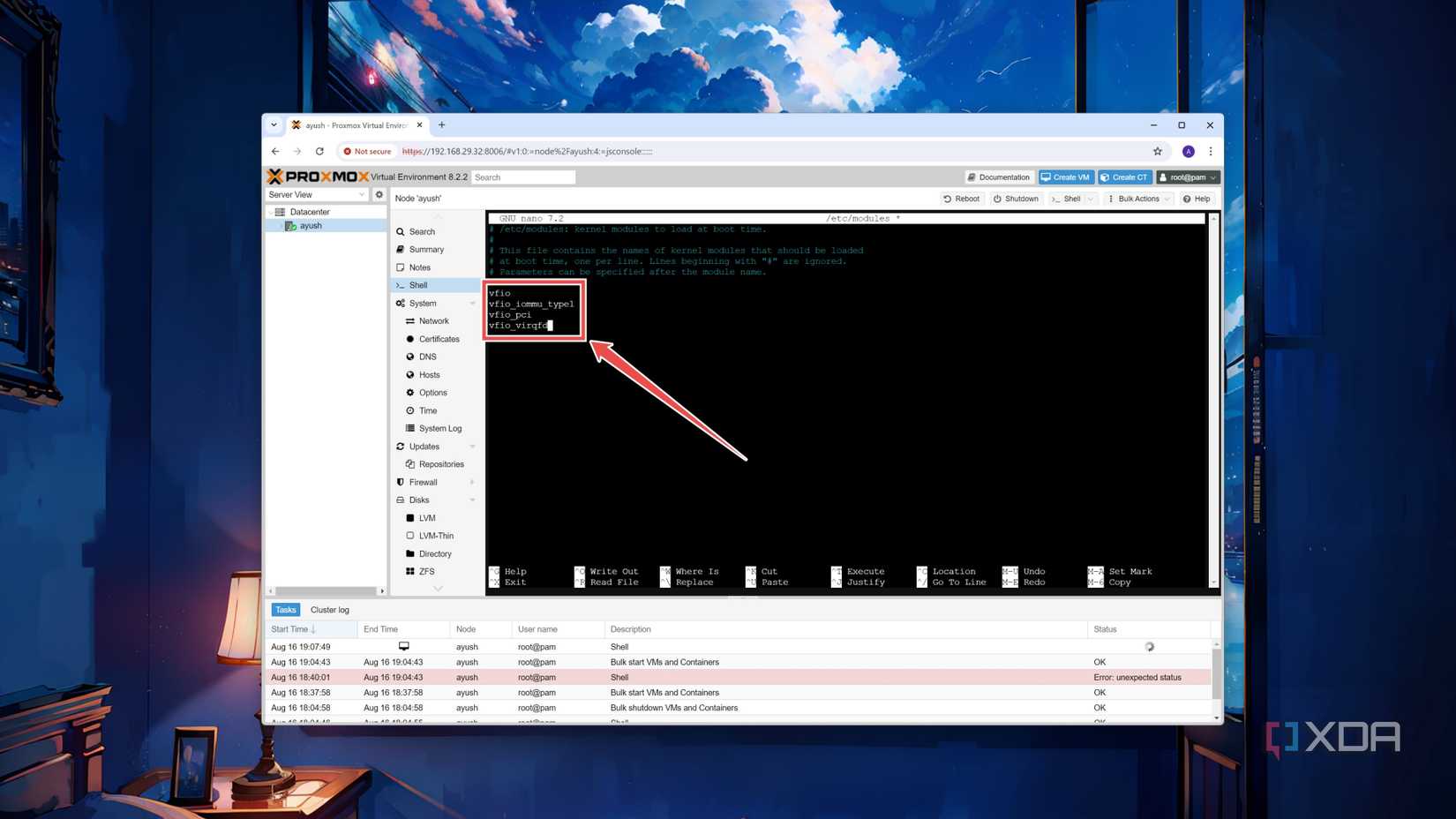Open the Hosts file editor

(x=429, y=375)
